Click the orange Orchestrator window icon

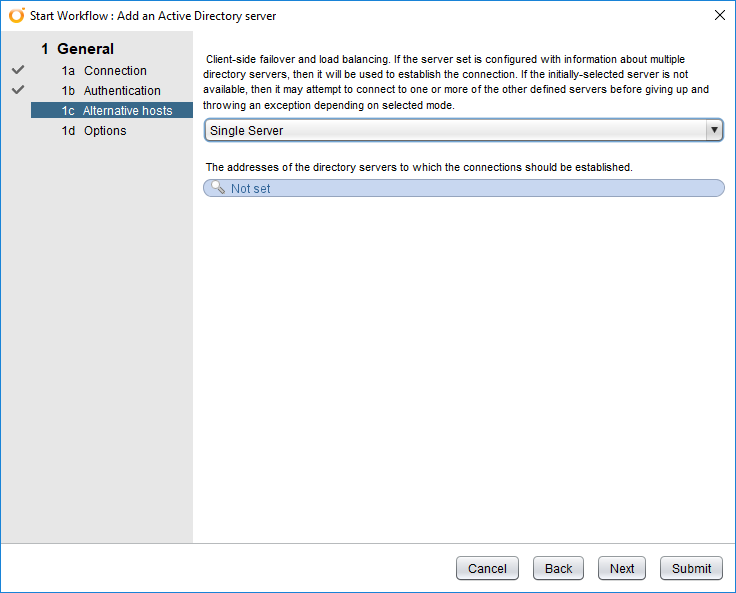[x=16, y=16]
